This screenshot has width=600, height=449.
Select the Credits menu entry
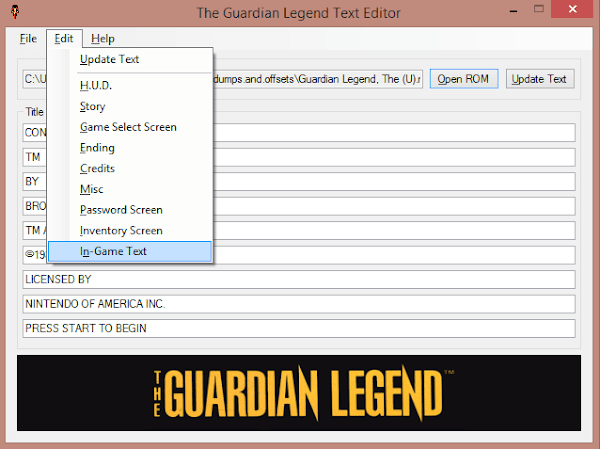coord(130,168)
